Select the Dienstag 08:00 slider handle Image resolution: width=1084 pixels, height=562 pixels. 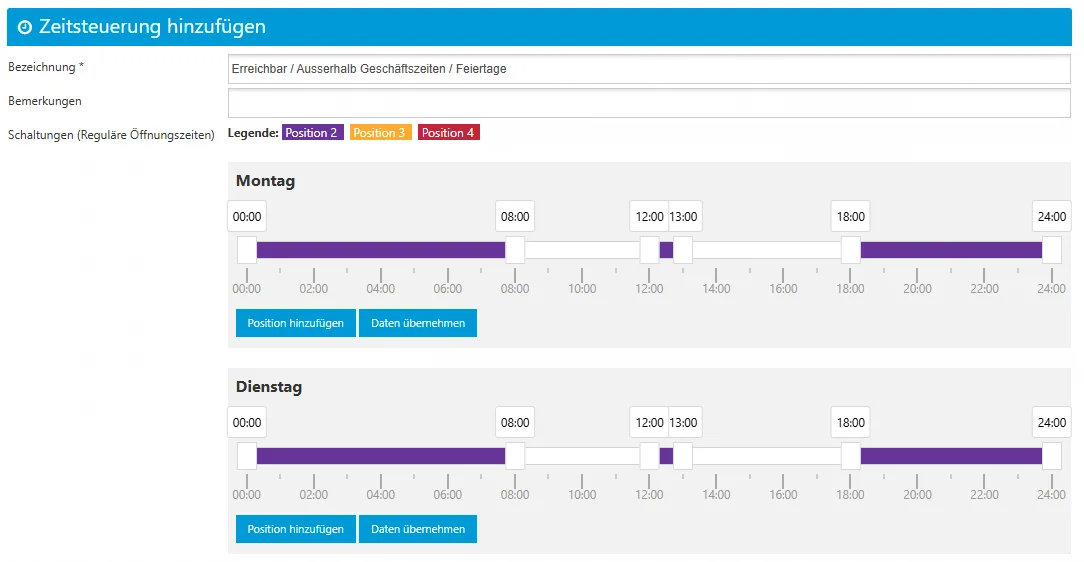(x=515, y=456)
